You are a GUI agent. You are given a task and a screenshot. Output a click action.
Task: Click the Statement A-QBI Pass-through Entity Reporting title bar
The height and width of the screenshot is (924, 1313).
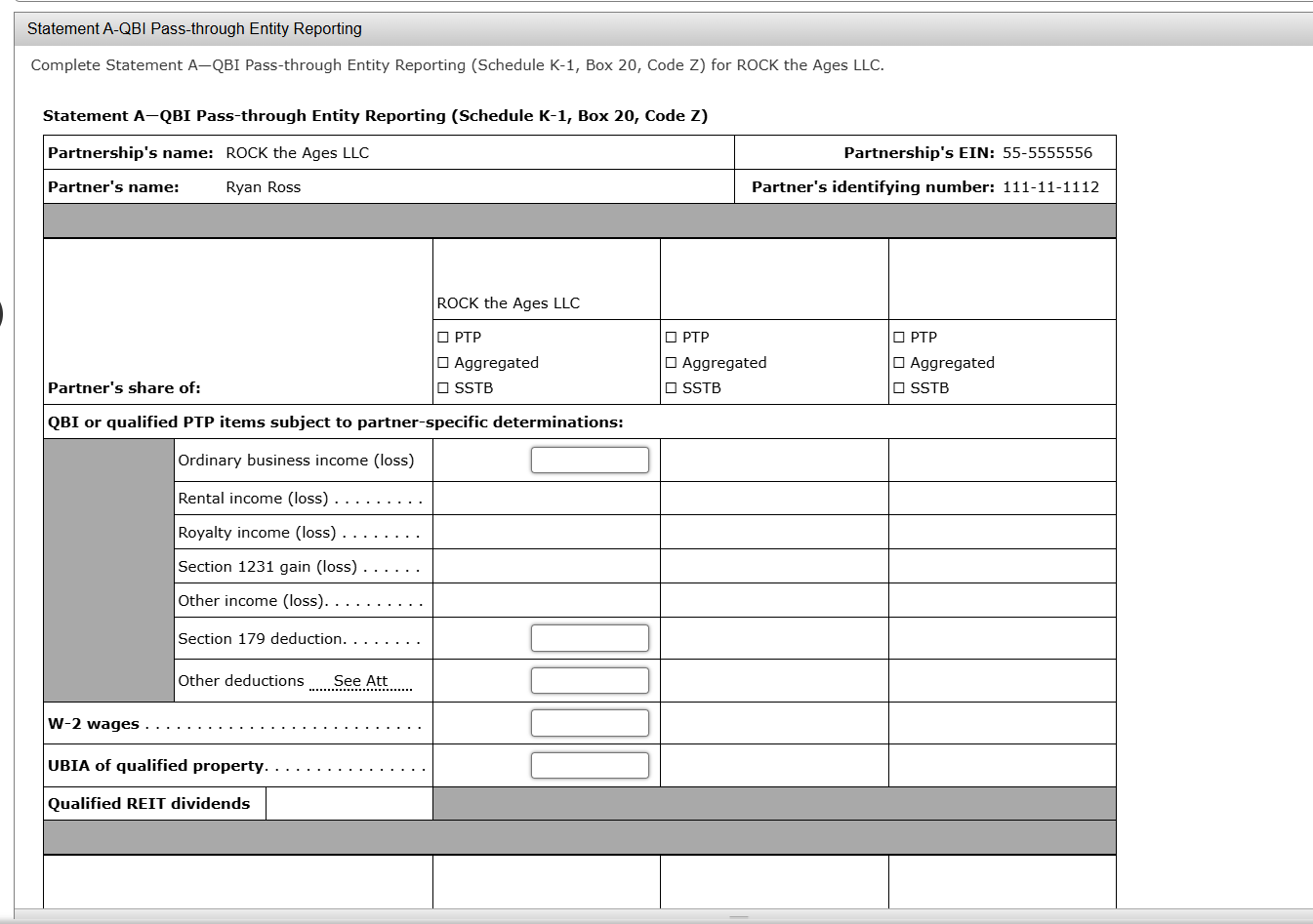click(664, 29)
